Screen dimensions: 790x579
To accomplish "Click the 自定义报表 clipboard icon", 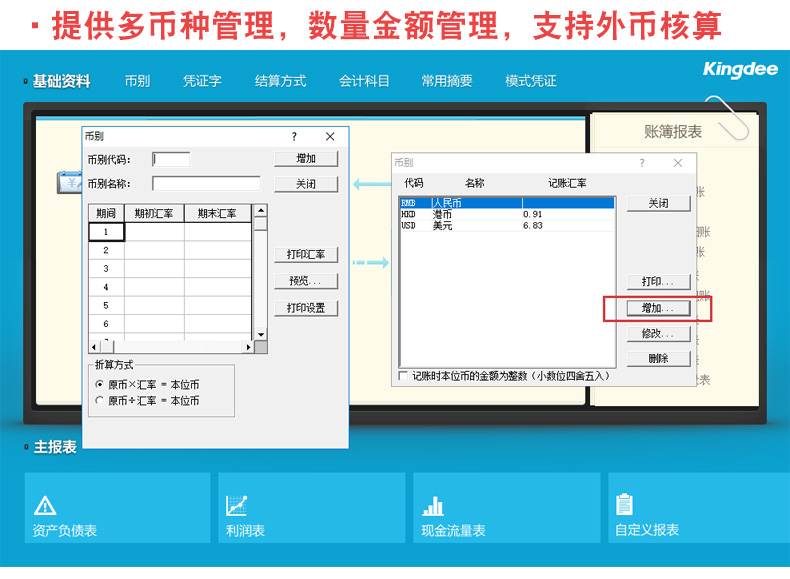I will pyautogui.click(x=625, y=504).
